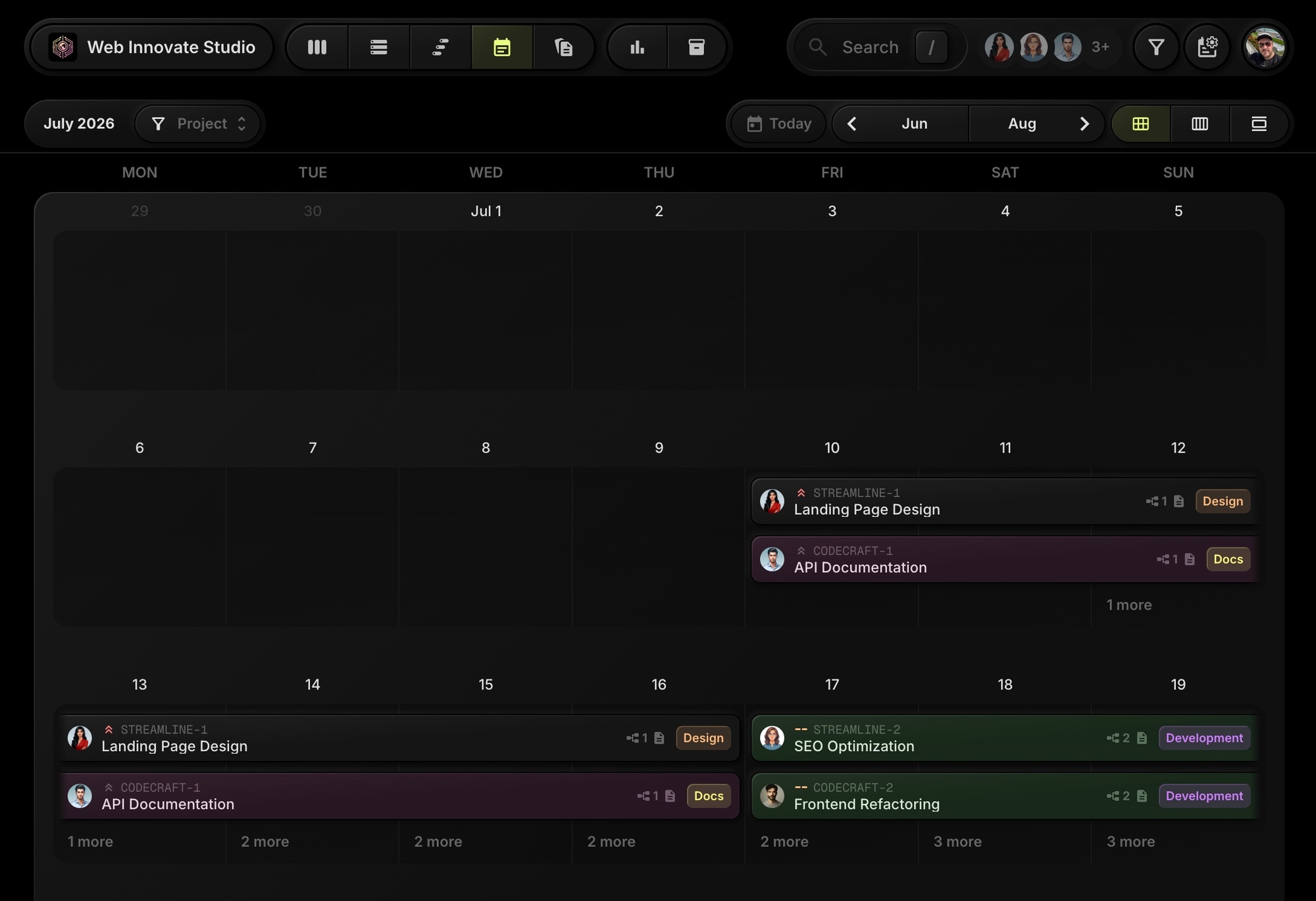Click Docs tag on July 10 task
The width and height of the screenshot is (1316, 901).
click(x=1228, y=559)
